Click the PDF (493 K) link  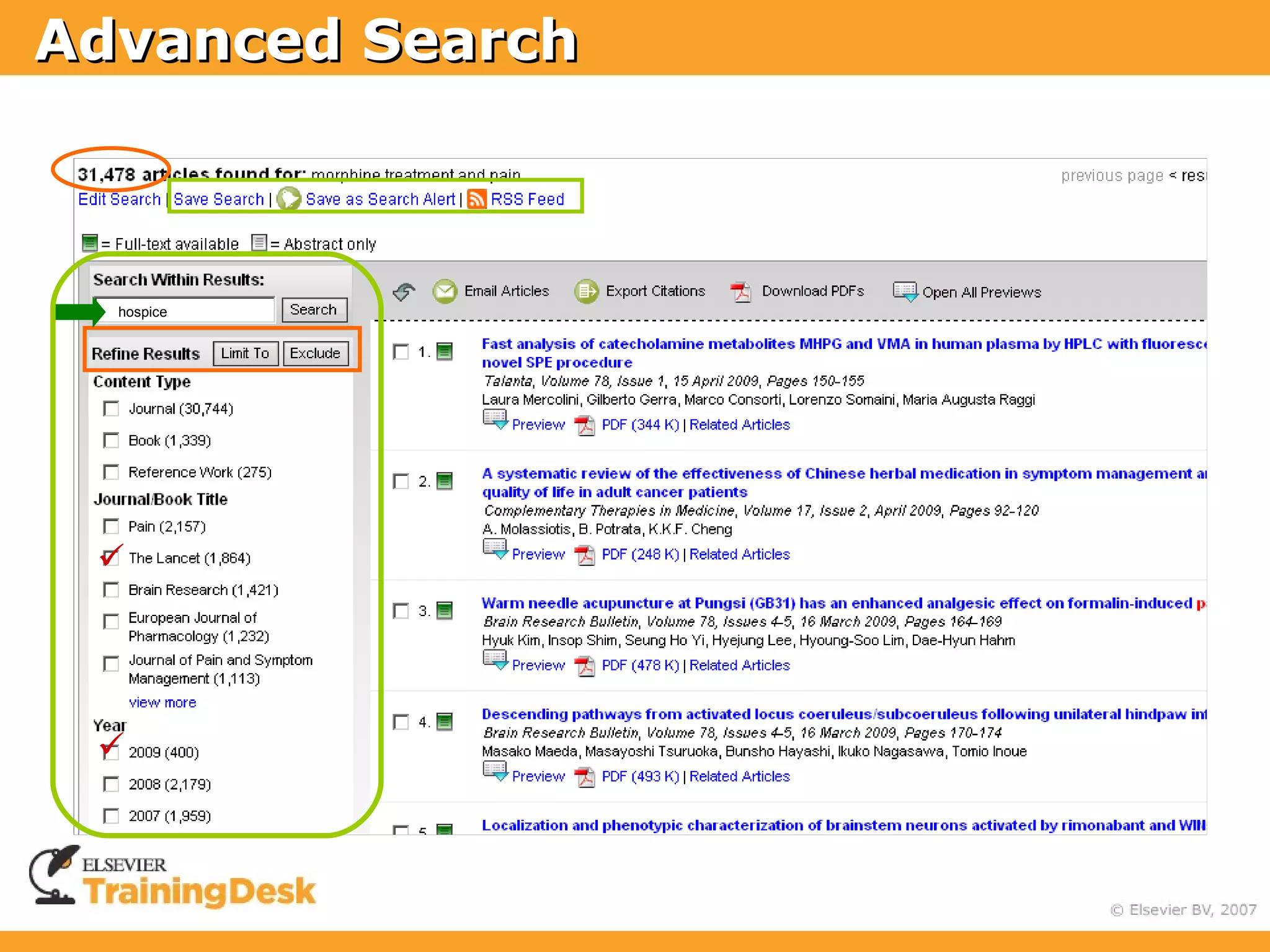[x=641, y=777]
